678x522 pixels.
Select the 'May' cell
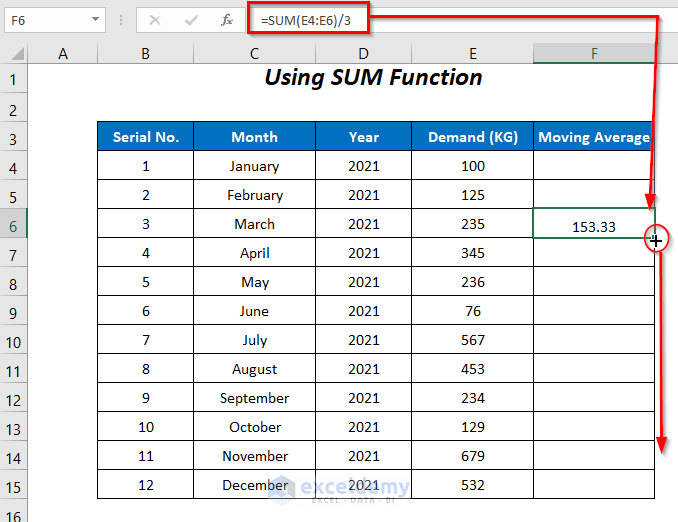pyautogui.click(x=254, y=282)
